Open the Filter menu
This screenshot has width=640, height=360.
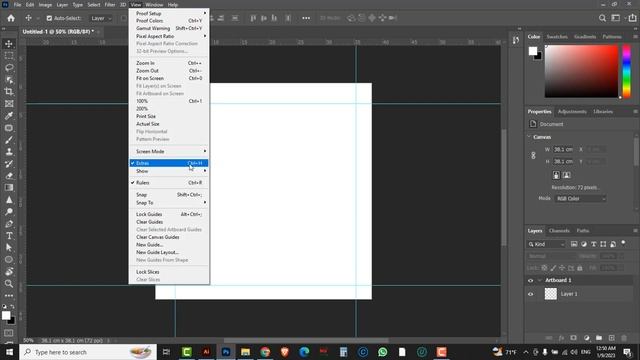pyautogui.click(x=110, y=5)
